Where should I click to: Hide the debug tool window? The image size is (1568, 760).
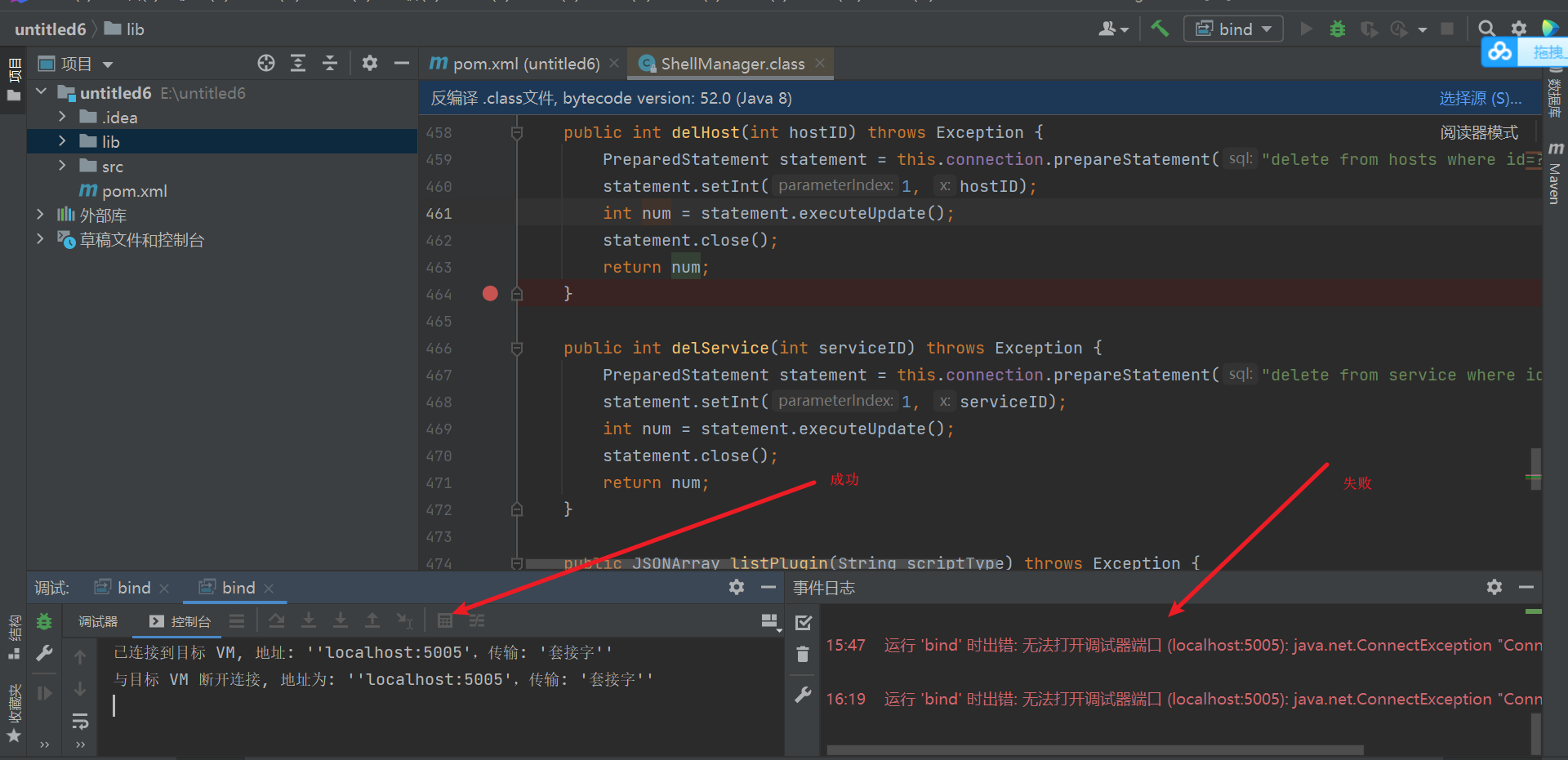point(768,587)
